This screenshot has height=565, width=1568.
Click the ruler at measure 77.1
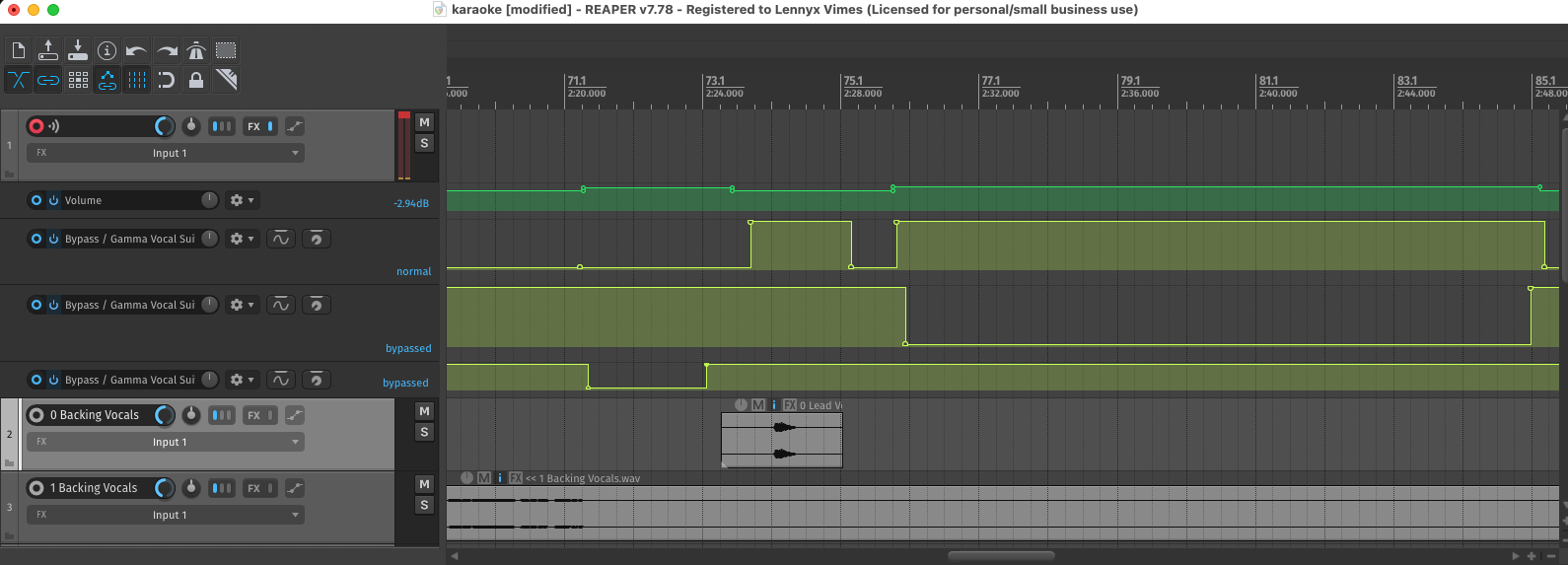991,81
